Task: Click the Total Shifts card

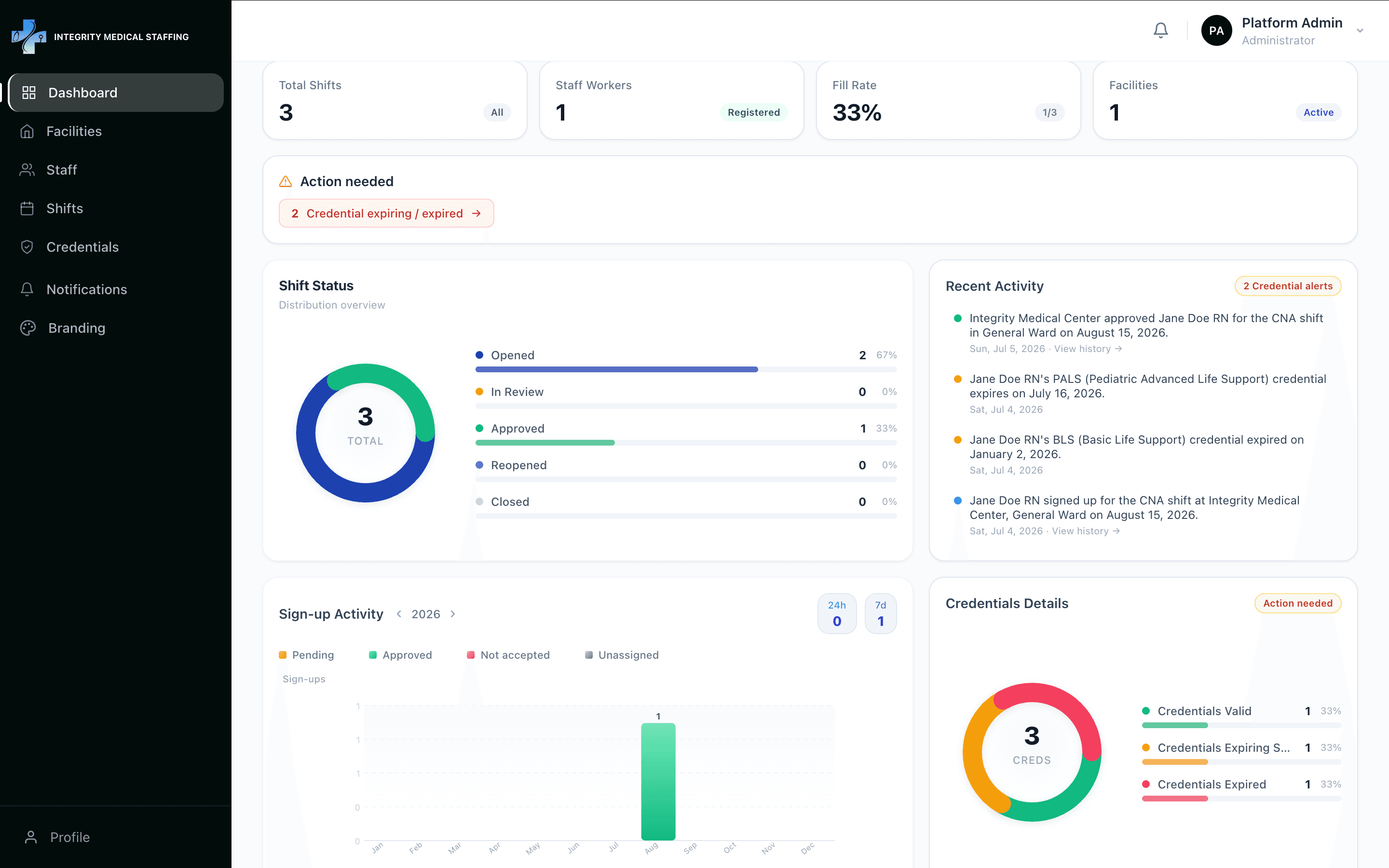Action: coord(395,100)
